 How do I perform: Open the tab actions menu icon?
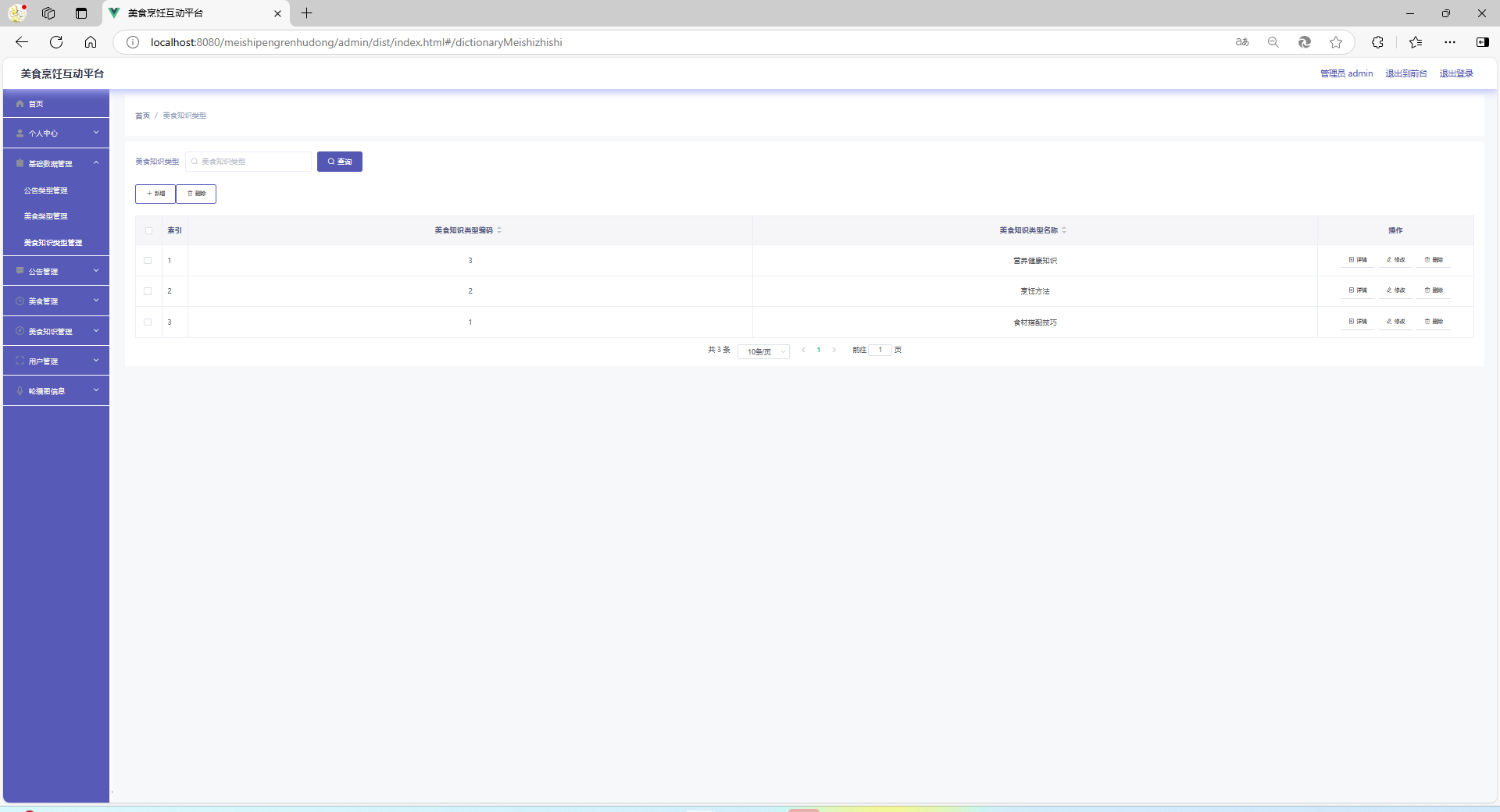pyautogui.click(x=81, y=13)
